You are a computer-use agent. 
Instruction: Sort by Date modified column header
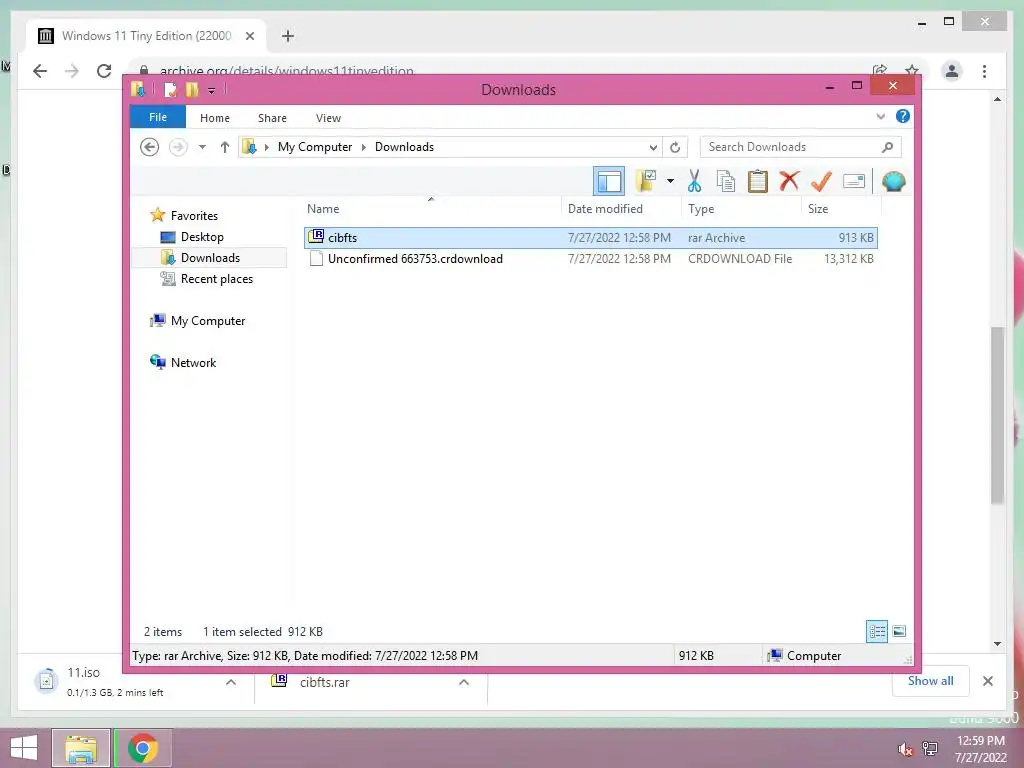pos(605,209)
